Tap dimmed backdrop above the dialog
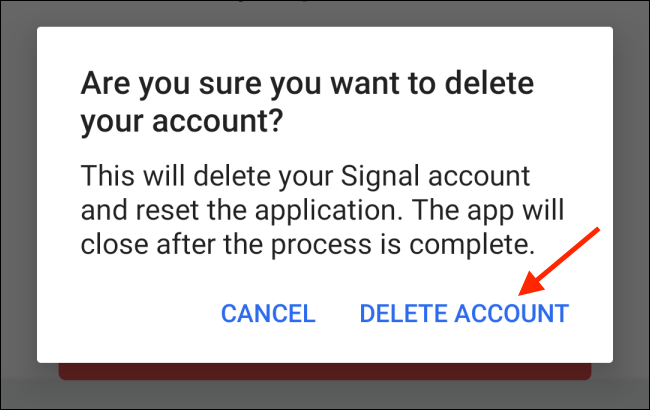The width and height of the screenshot is (650, 410). coord(325,13)
